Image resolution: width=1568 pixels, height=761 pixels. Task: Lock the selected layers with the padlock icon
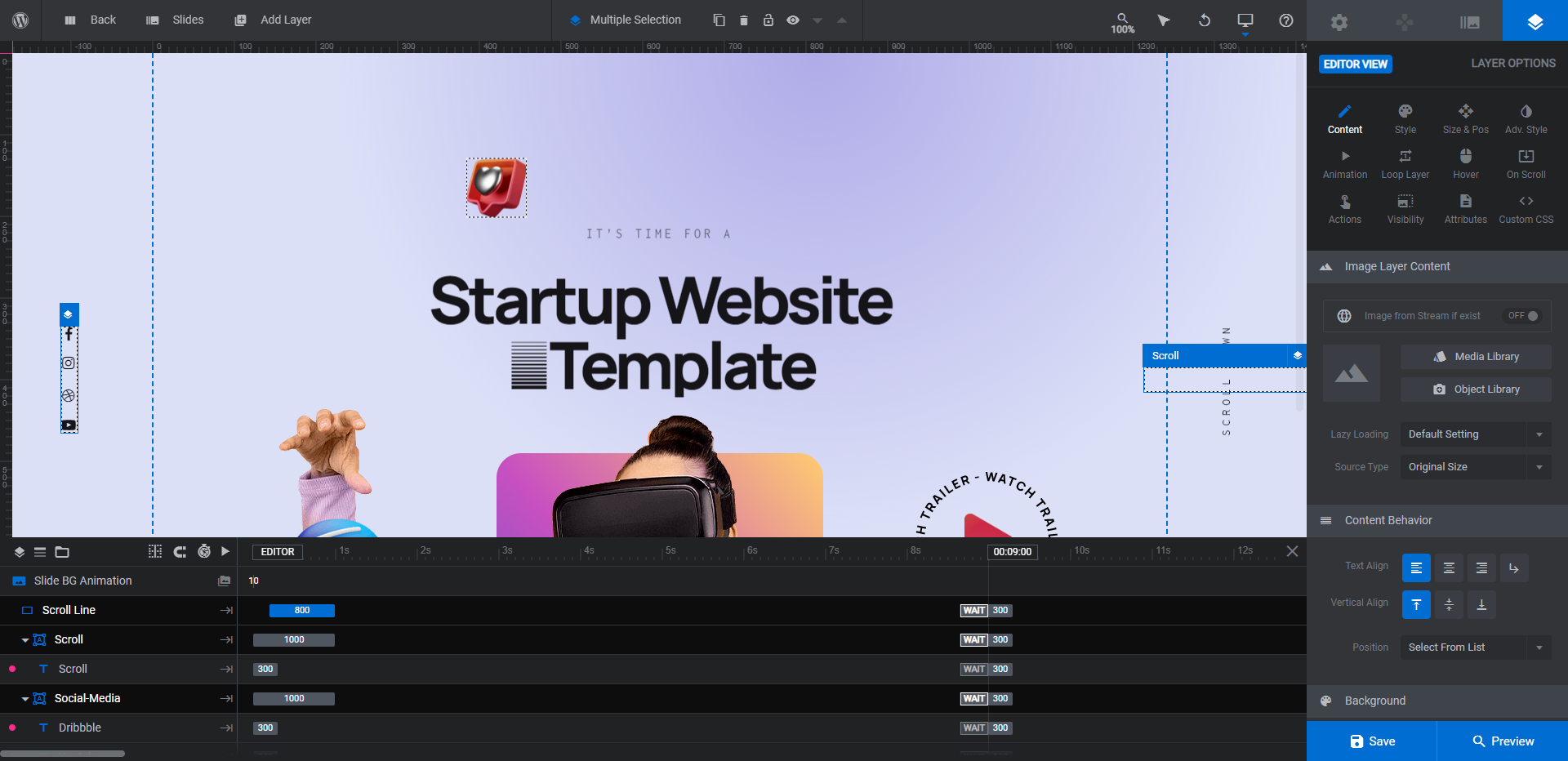click(x=768, y=20)
